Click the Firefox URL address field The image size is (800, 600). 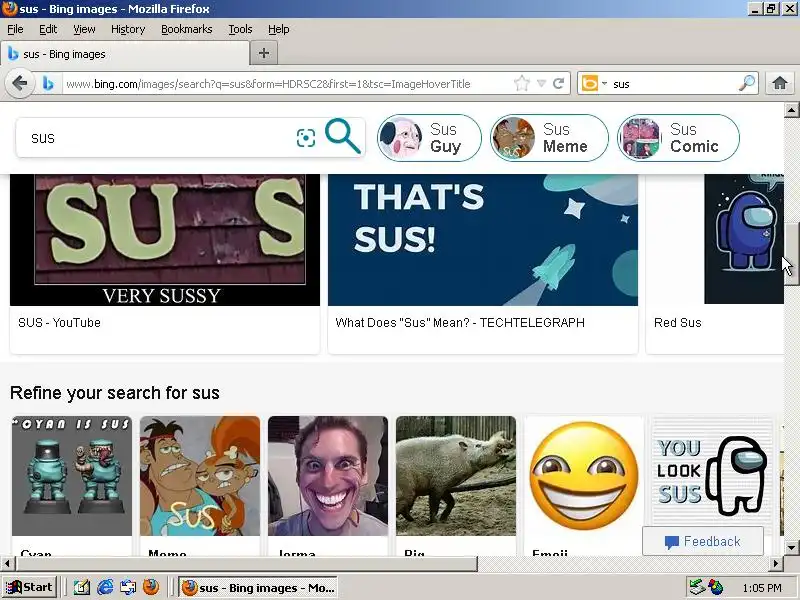[286, 84]
